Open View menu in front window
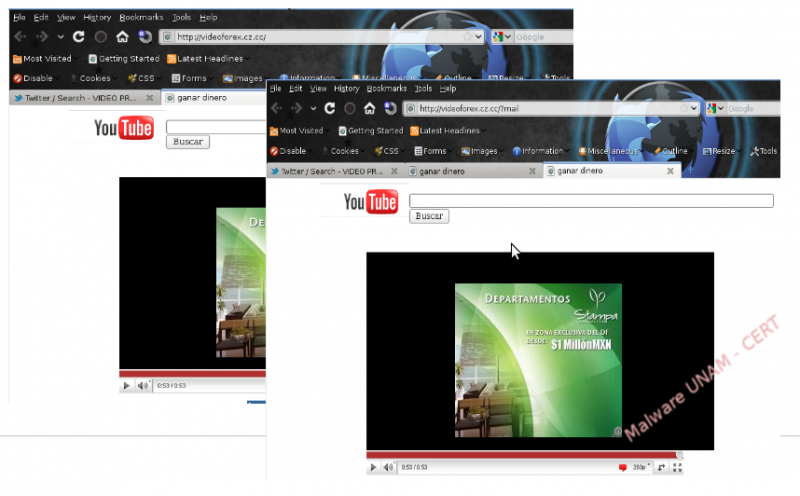 point(318,89)
